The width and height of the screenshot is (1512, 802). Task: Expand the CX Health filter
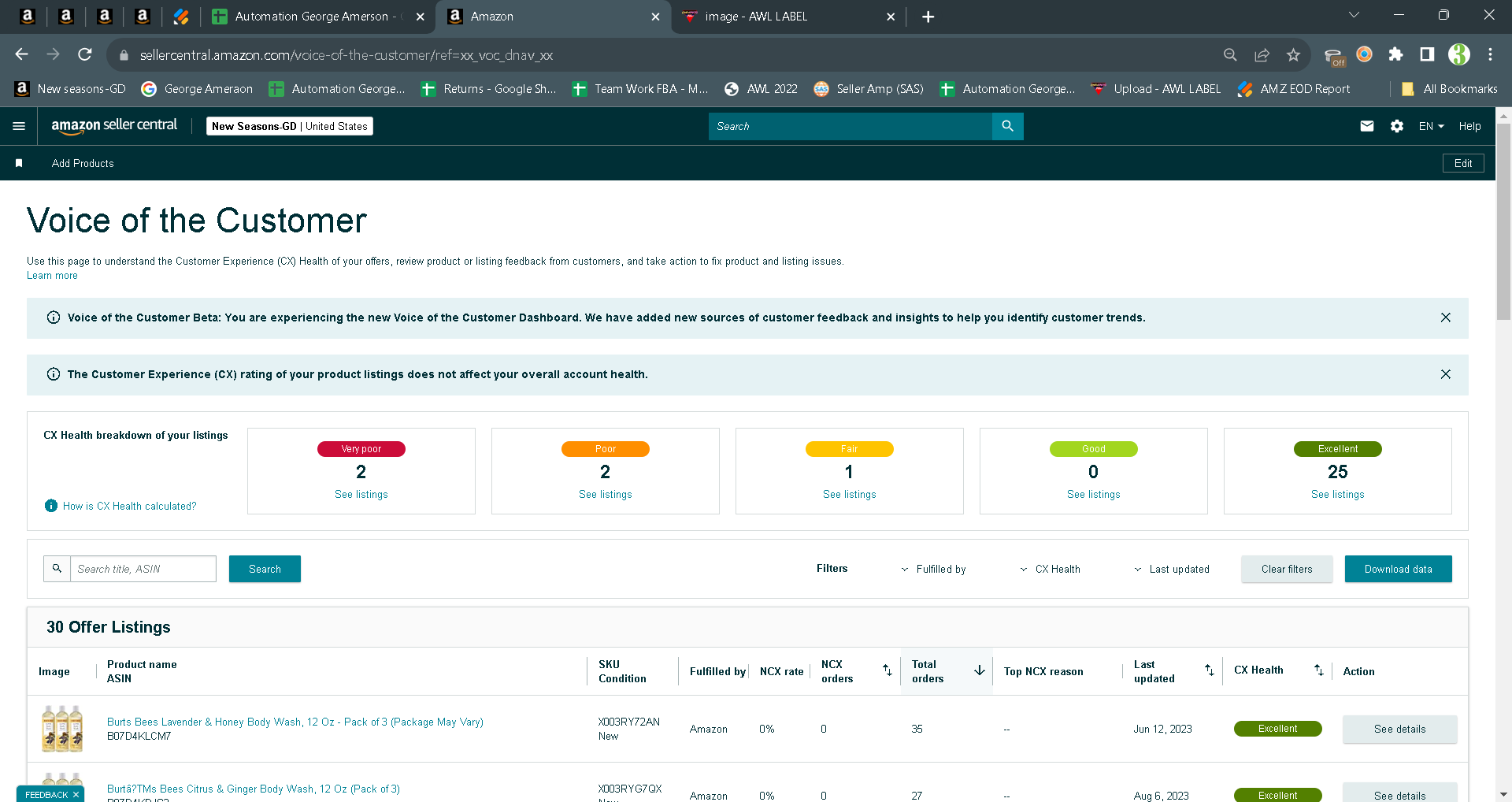[1050, 569]
